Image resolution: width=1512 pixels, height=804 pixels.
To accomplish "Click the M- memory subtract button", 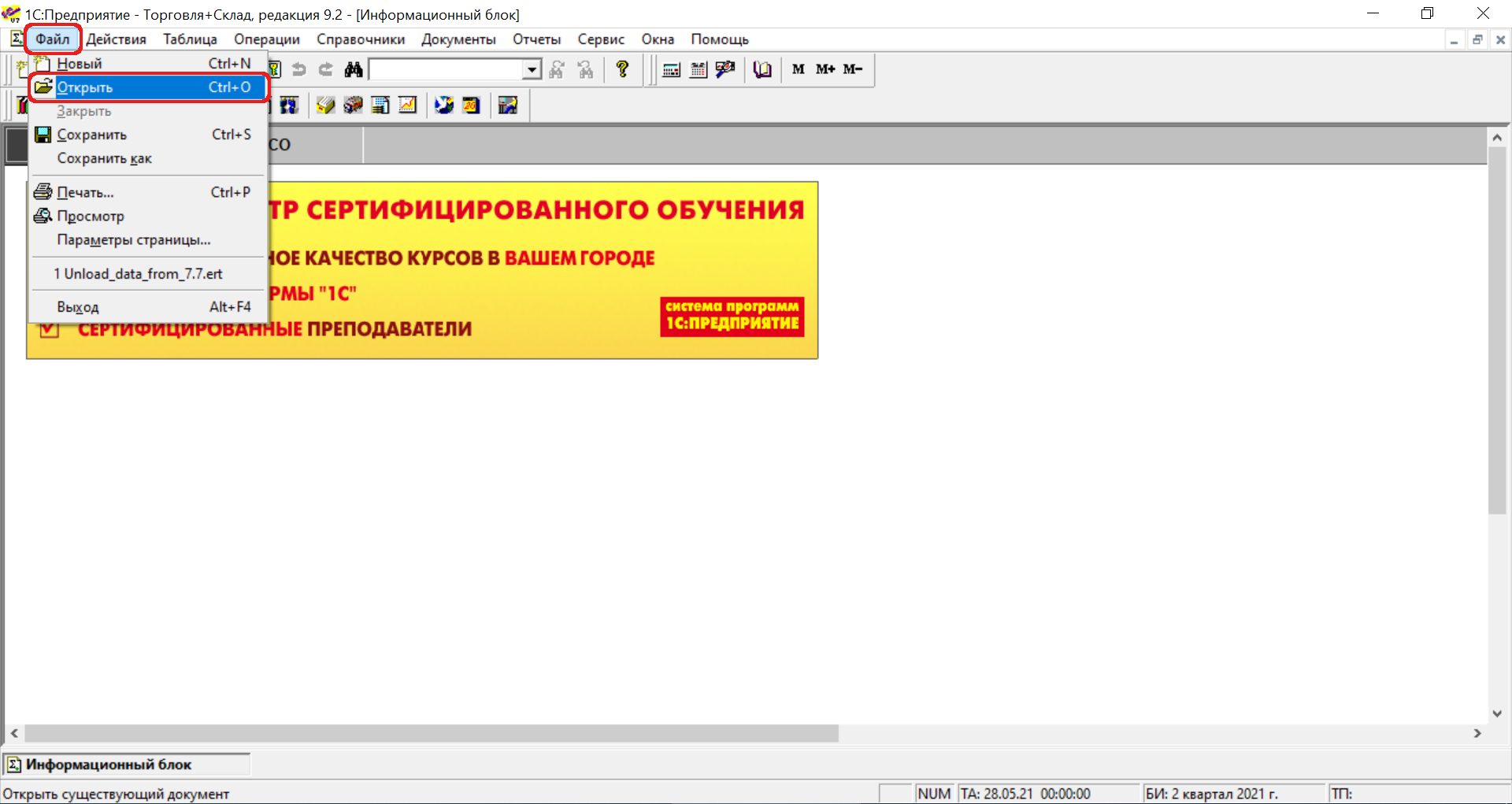I will (853, 69).
